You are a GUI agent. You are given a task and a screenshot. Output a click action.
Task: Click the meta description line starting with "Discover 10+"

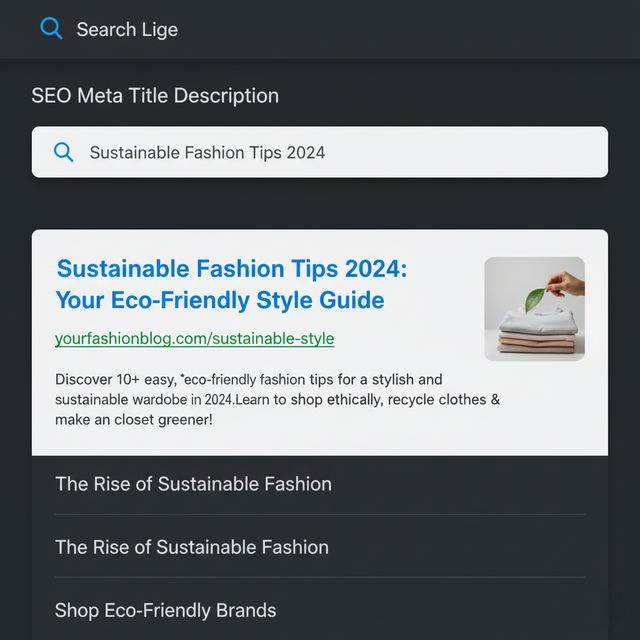249,380
